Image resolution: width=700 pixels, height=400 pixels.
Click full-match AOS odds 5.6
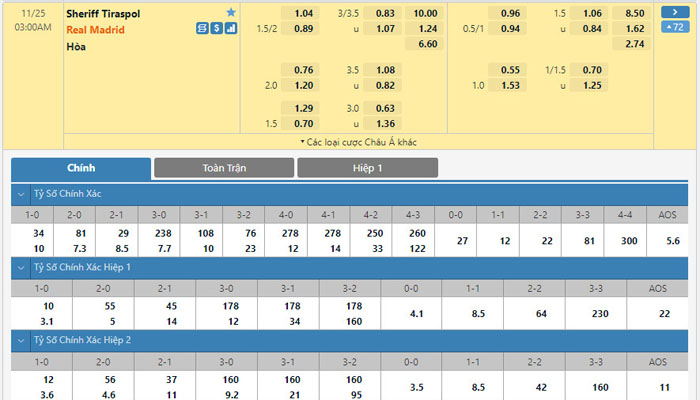[673, 241]
